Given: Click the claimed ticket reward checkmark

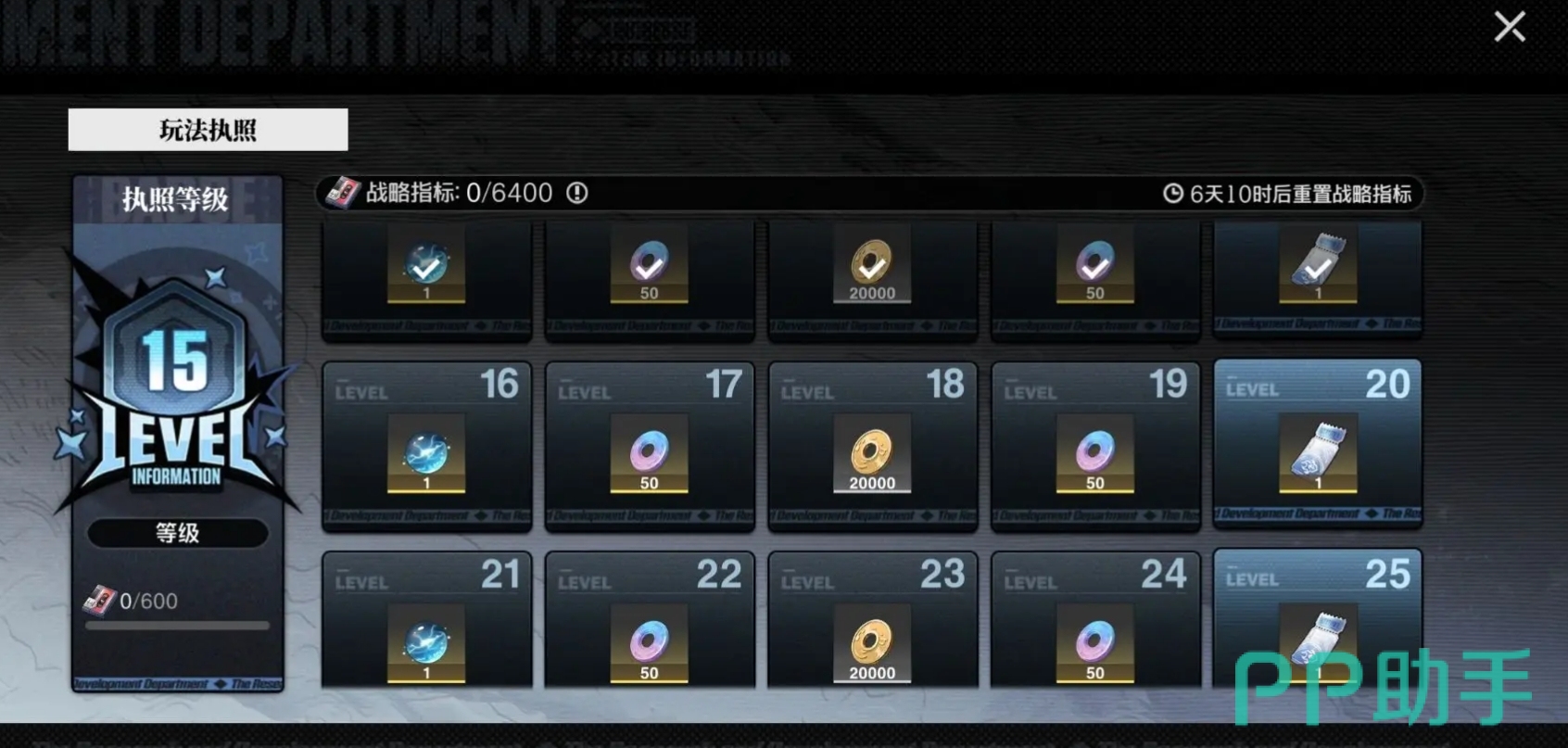Looking at the screenshot, I should 1318,267.
